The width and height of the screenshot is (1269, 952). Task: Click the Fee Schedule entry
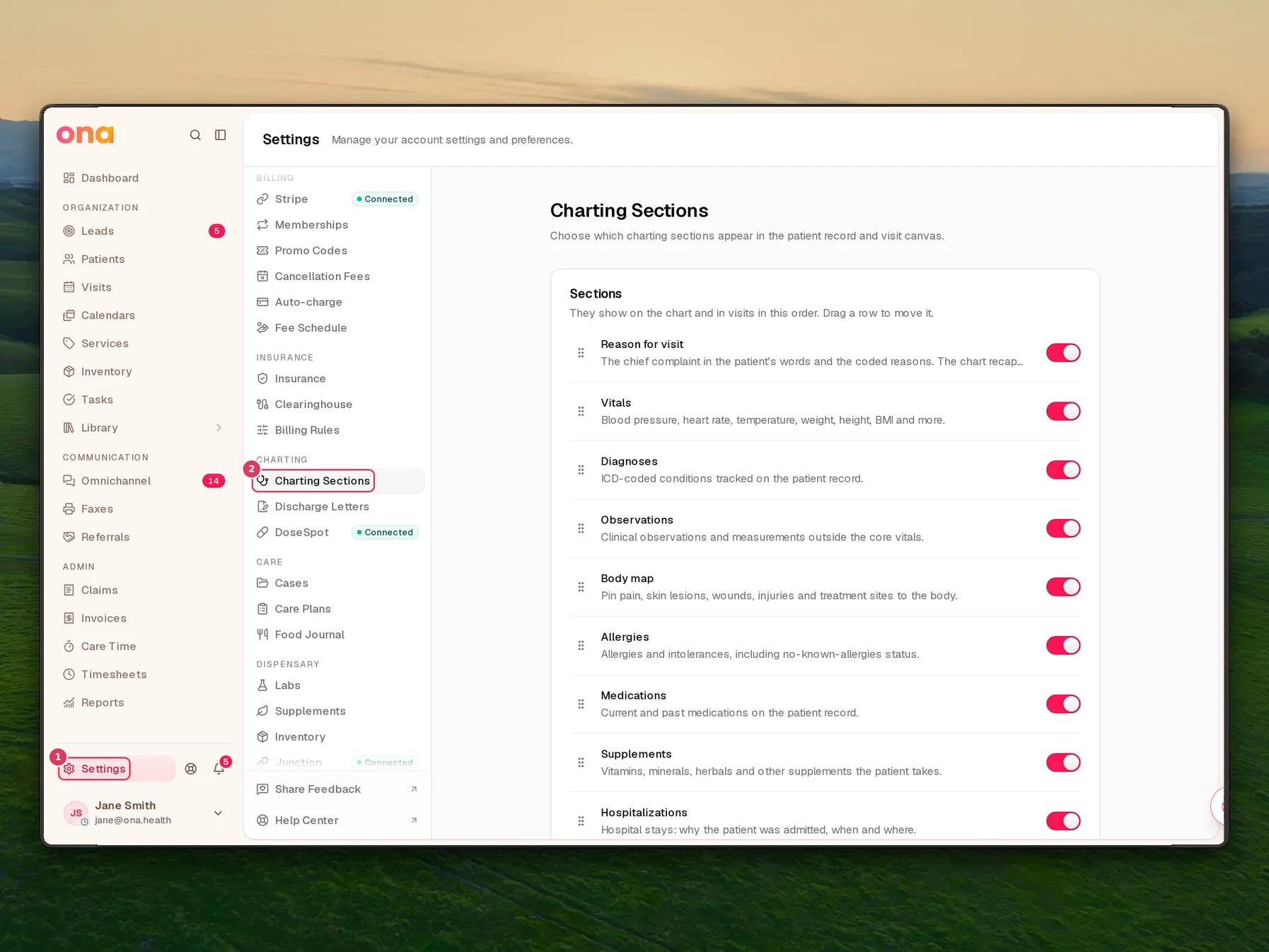[337, 328]
